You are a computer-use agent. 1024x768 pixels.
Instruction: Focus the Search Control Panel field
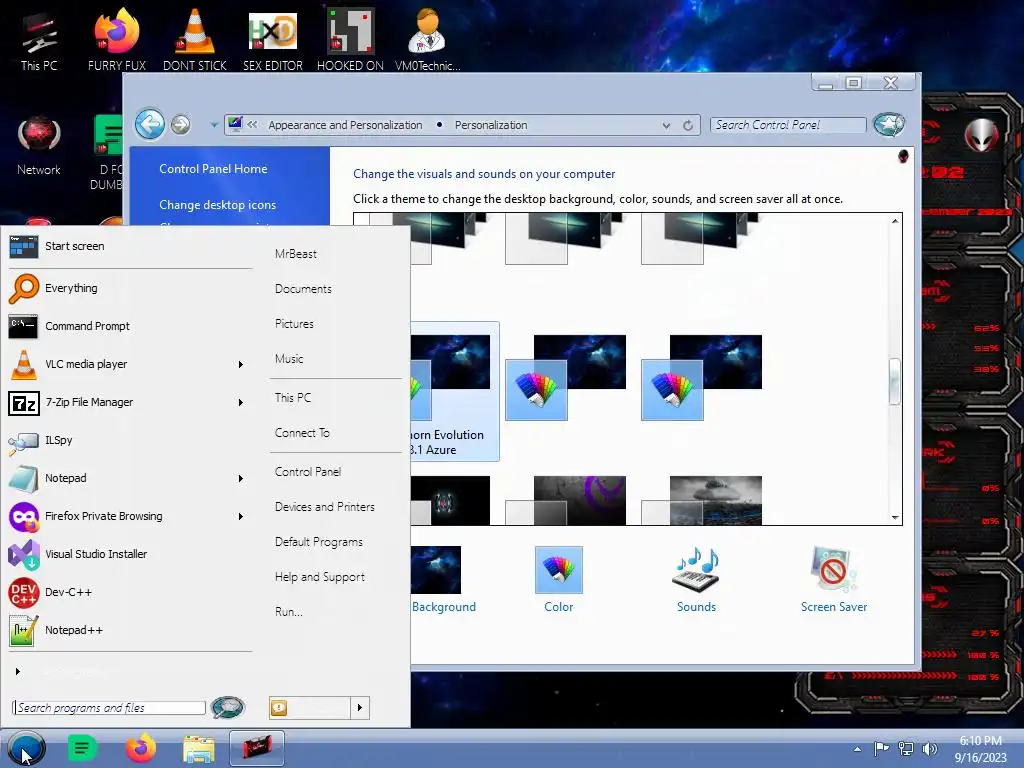(x=788, y=125)
